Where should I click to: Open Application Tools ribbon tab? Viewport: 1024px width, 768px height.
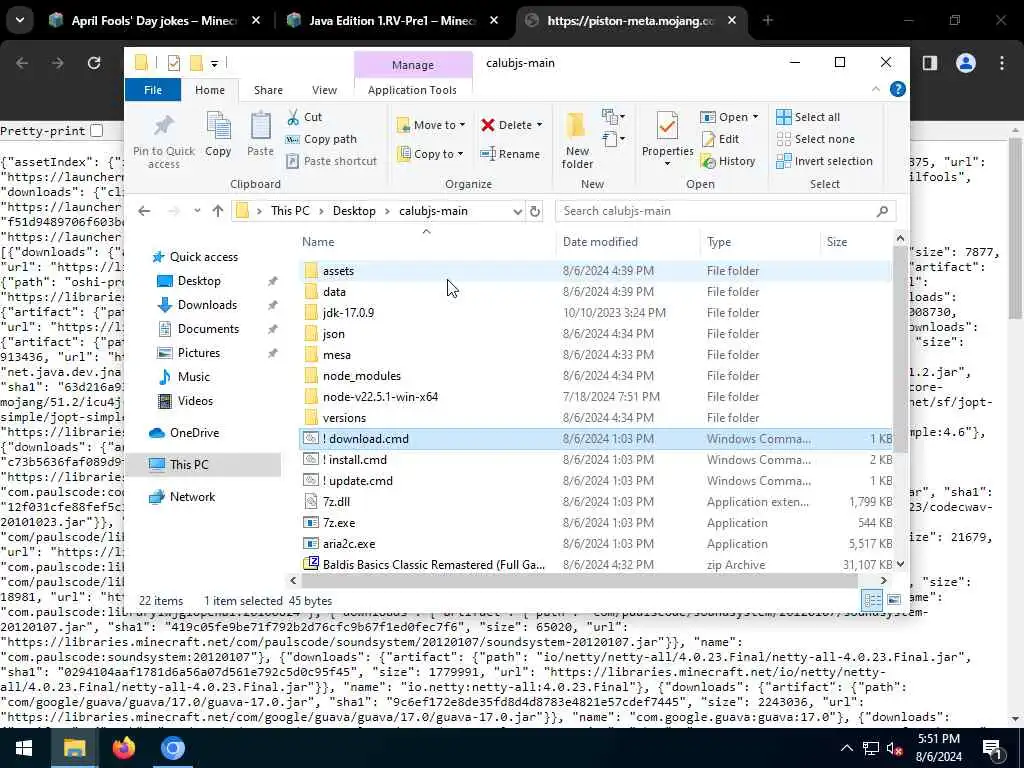pyautogui.click(x=412, y=90)
